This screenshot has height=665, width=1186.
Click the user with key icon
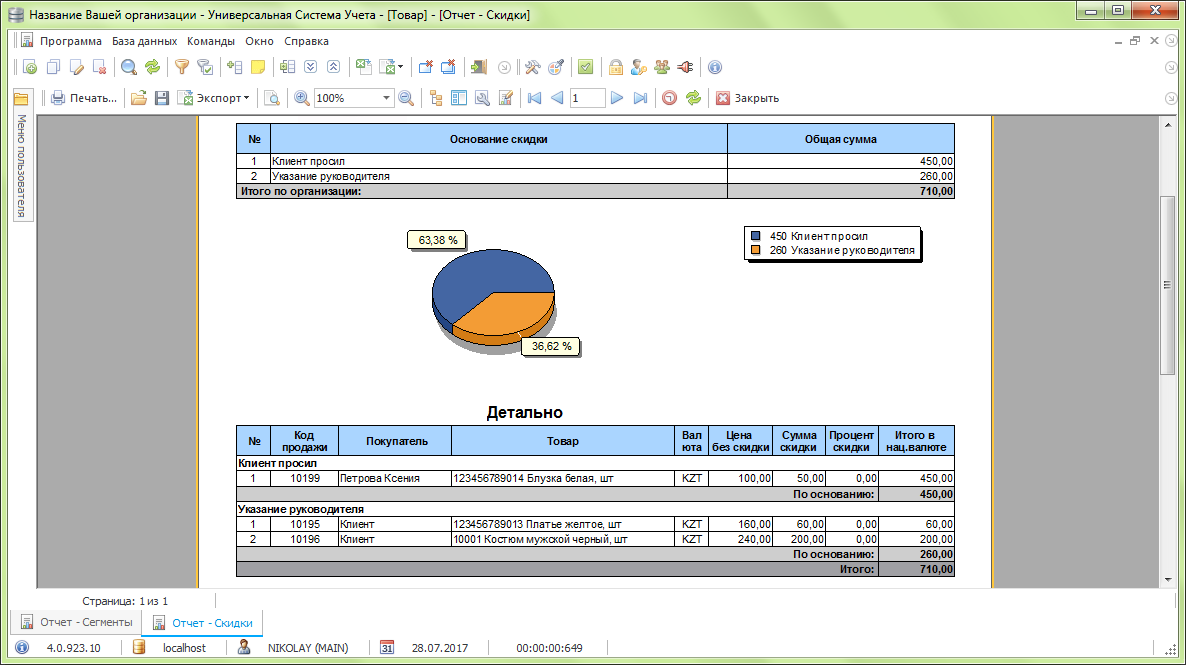coord(638,67)
